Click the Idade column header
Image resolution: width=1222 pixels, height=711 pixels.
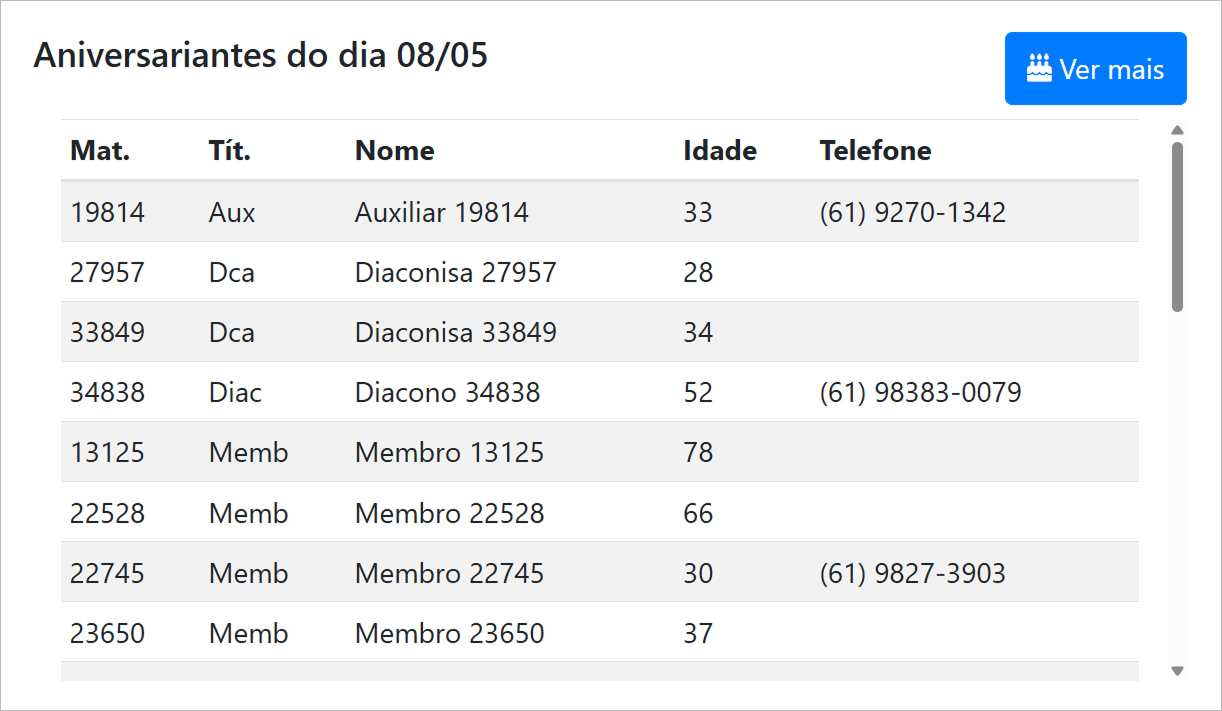[x=720, y=151]
